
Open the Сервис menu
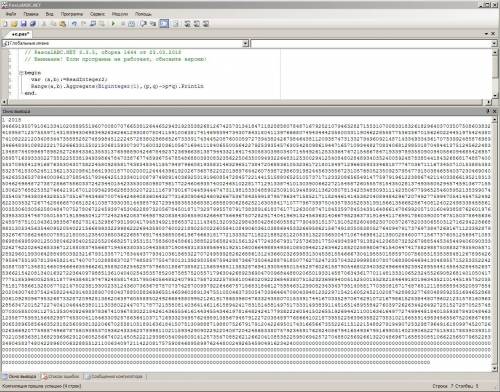(97, 14)
